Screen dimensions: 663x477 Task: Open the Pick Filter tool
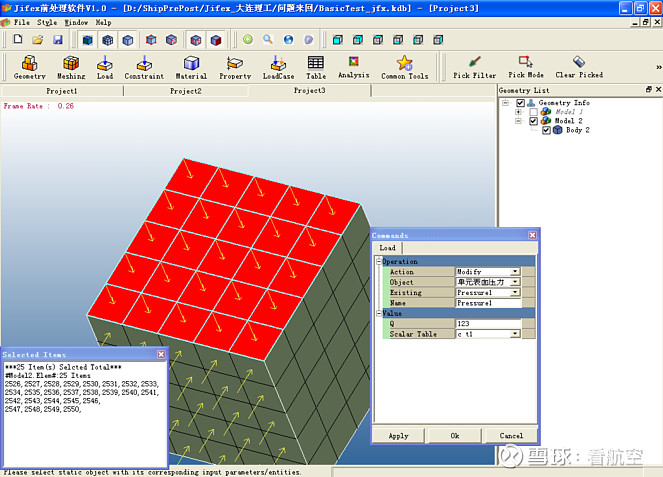(x=474, y=68)
